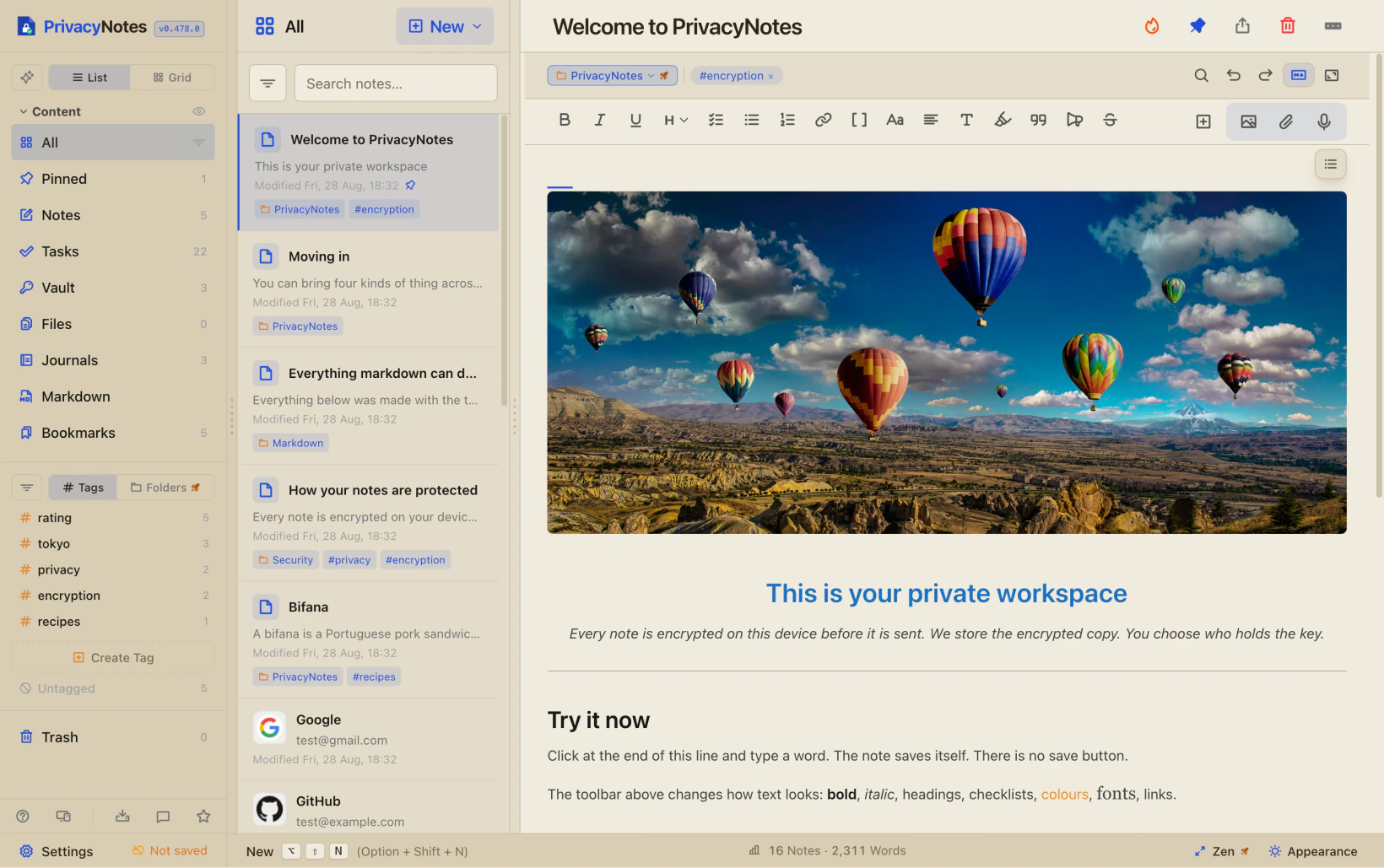Open the highlighter tool
This screenshot has height=868, width=1384.
coord(1003,120)
